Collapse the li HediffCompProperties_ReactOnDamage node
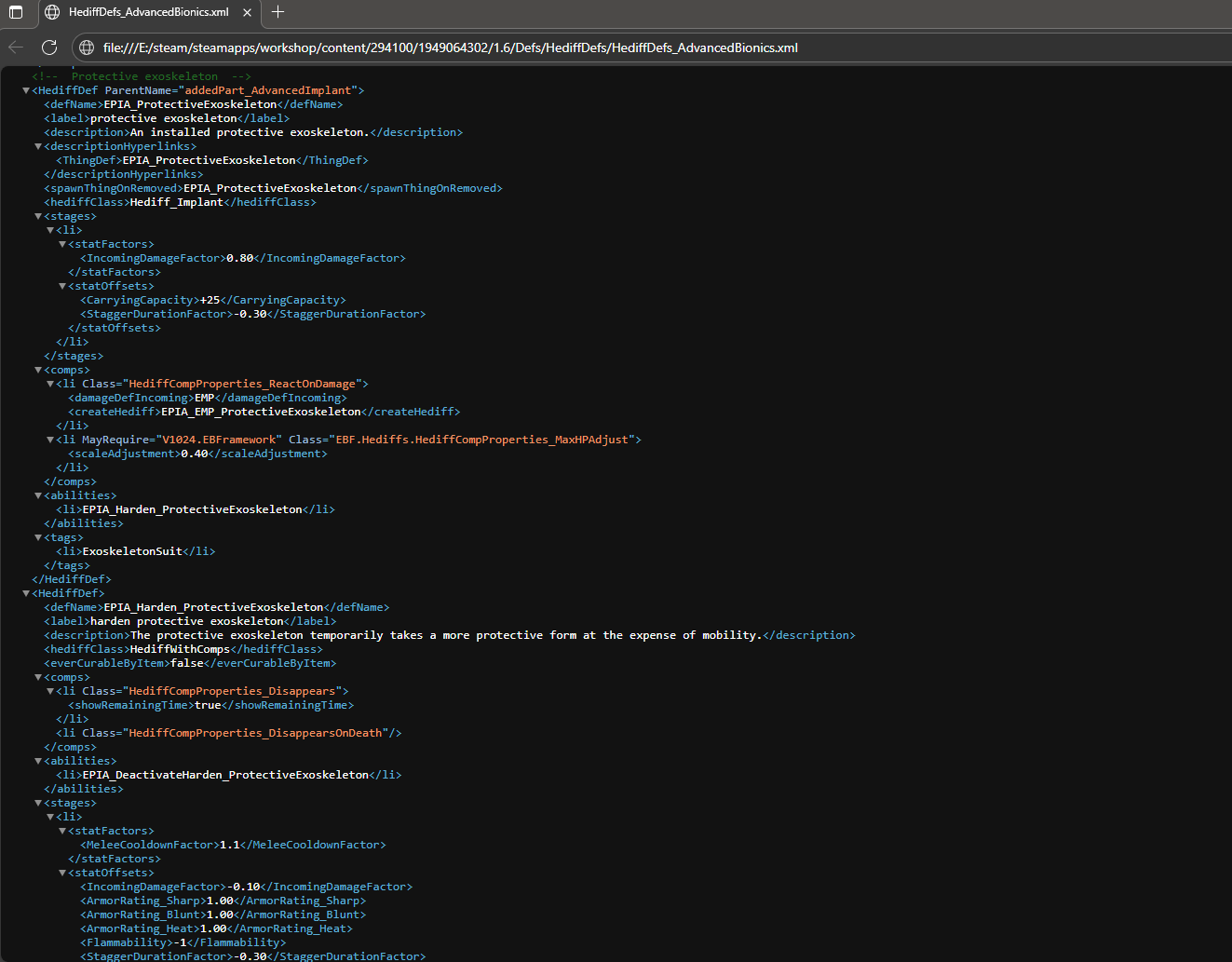Viewport: 1232px width, 962px height. (x=50, y=384)
